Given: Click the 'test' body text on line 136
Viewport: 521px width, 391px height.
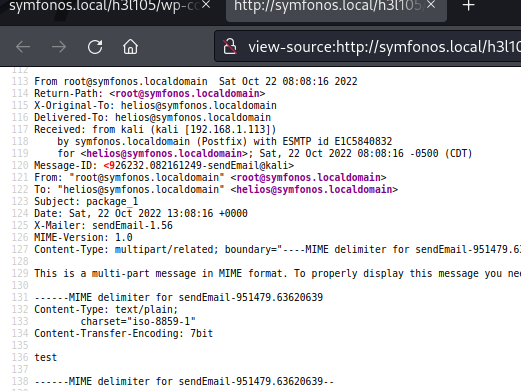Looking at the screenshot, I should [x=46, y=357].
